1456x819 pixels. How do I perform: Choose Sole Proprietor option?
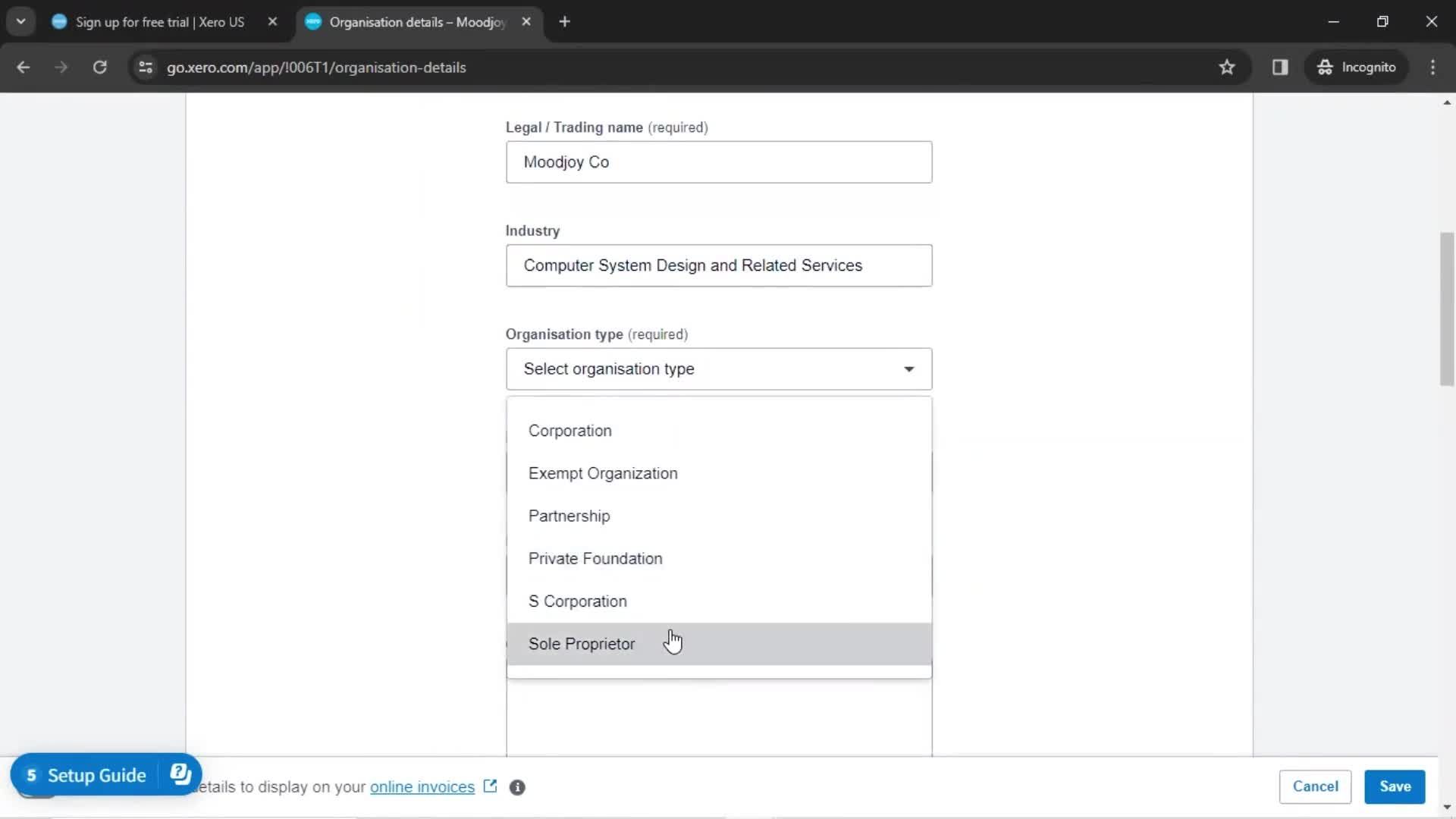point(719,644)
